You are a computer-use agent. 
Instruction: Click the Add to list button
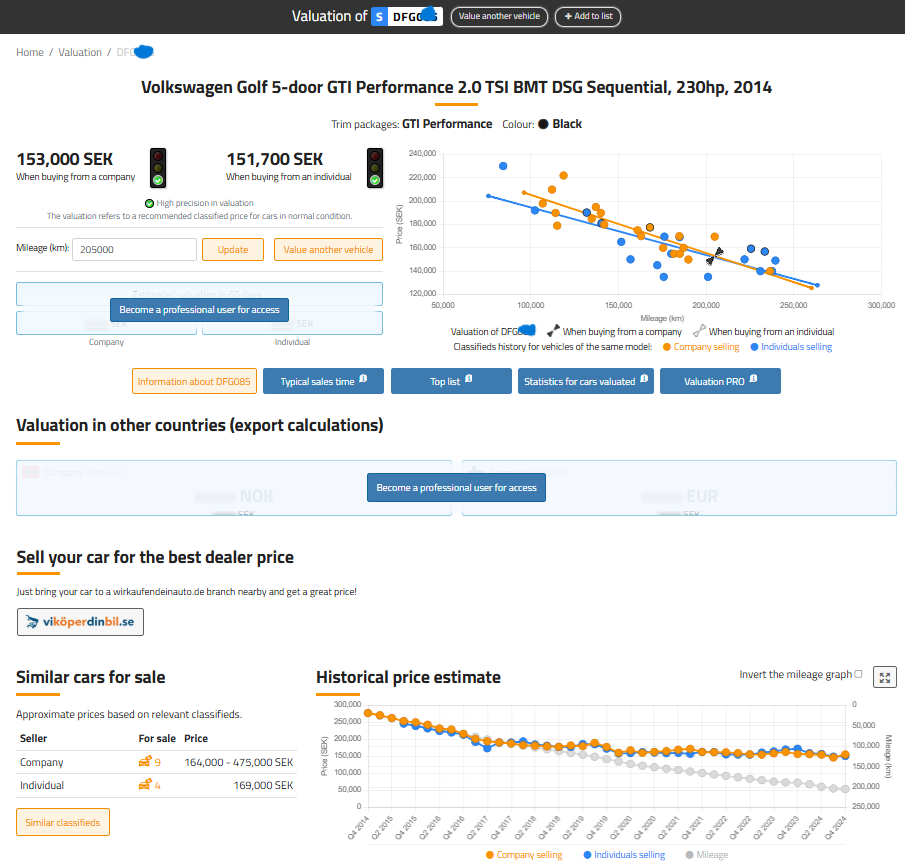coord(588,16)
